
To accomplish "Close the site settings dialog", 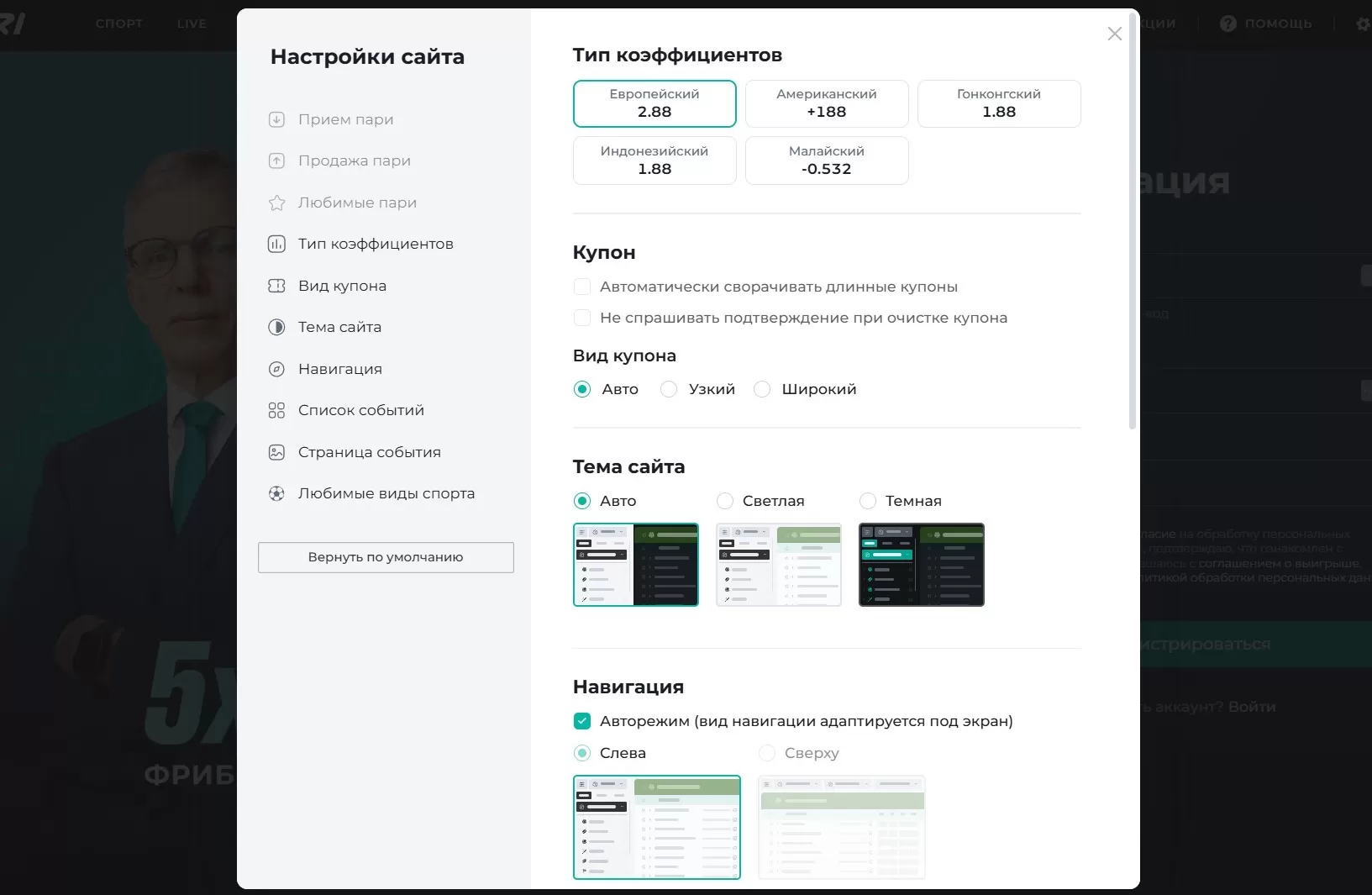I will 1114,34.
